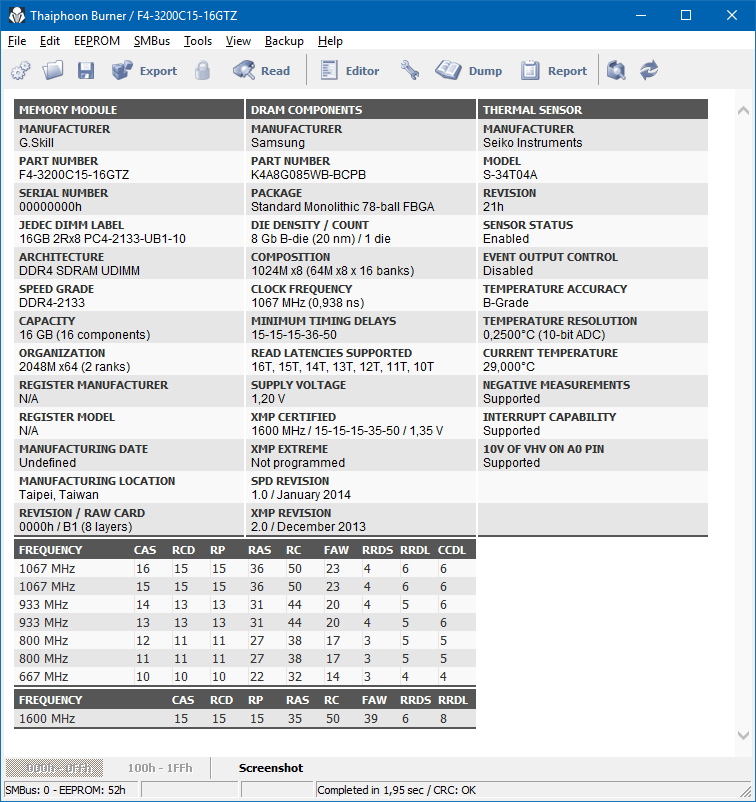
Task: Open the EEPROM menu
Action: (97, 41)
